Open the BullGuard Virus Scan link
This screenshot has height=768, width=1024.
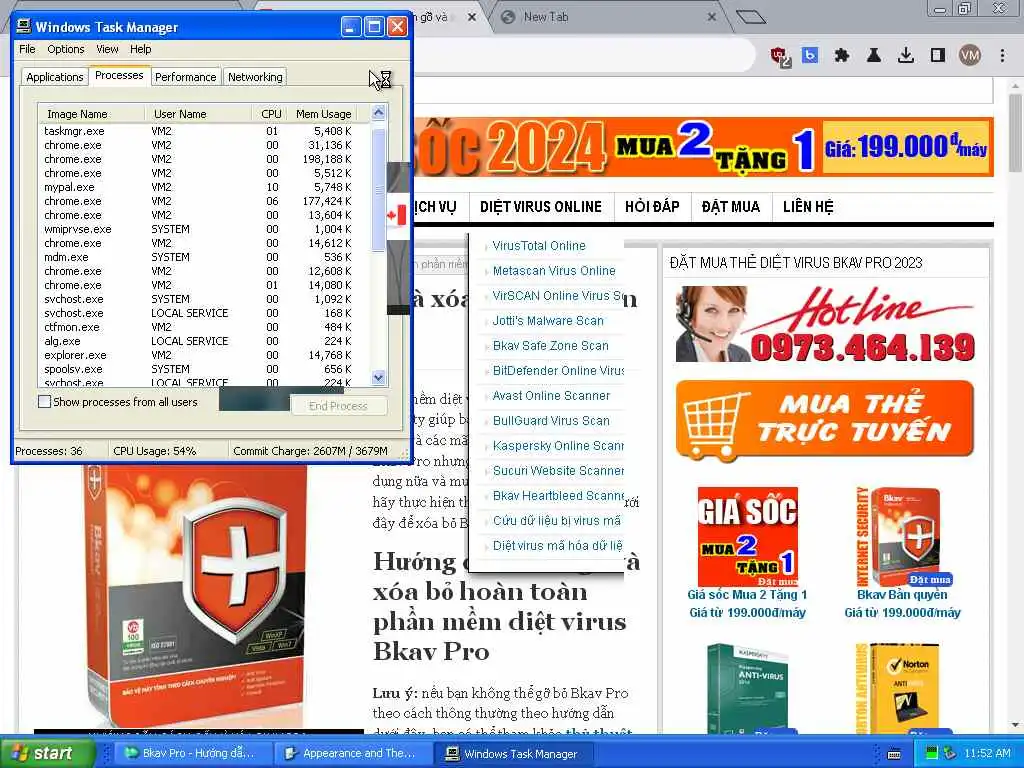(551, 421)
